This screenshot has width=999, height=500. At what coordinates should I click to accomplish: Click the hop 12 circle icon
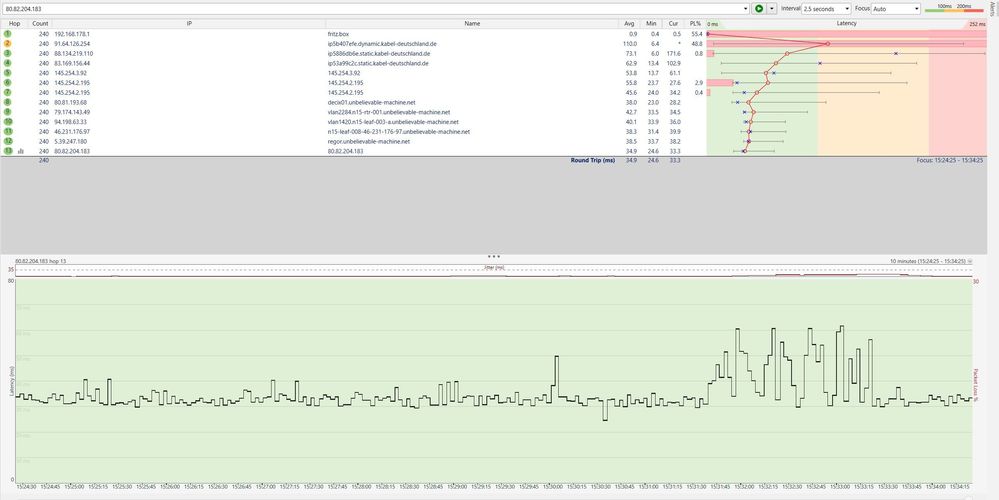tap(8, 141)
